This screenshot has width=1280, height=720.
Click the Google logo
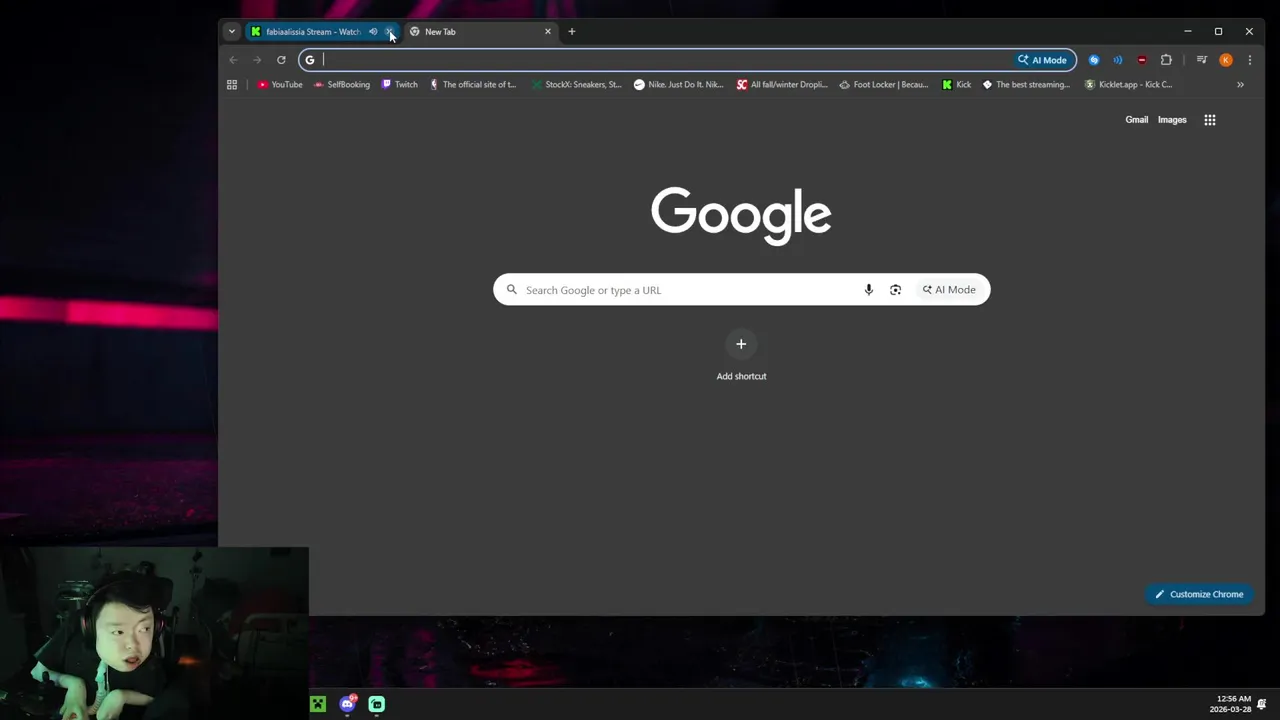point(741,215)
